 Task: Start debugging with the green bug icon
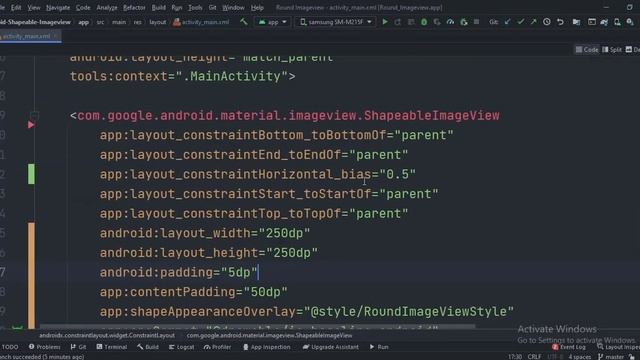coord(424,22)
